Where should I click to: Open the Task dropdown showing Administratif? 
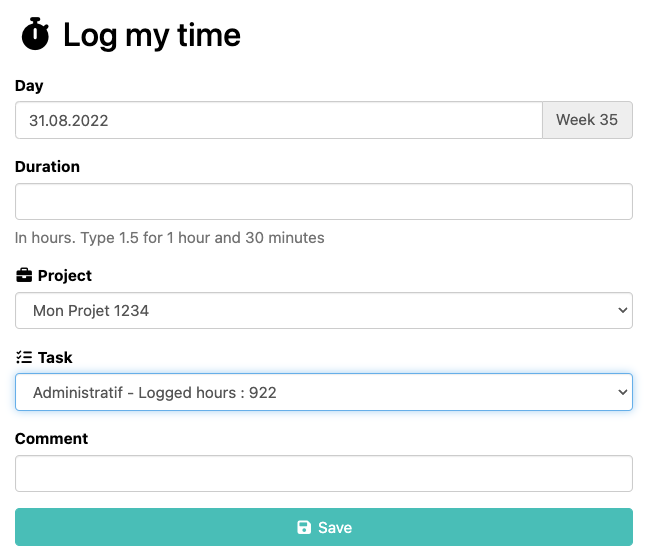click(323, 393)
